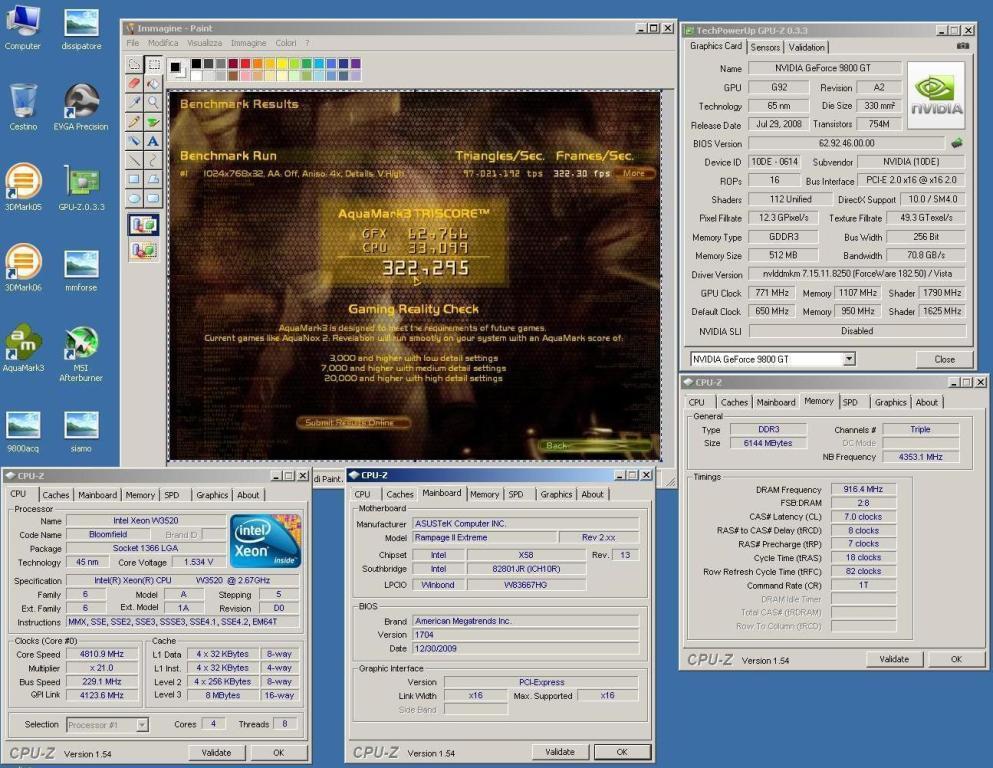This screenshot has height=768, width=993.
Task: Click the GPU-Z Name field showing NVIDIA GeForce 9800 GT
Action: [824, 68]
